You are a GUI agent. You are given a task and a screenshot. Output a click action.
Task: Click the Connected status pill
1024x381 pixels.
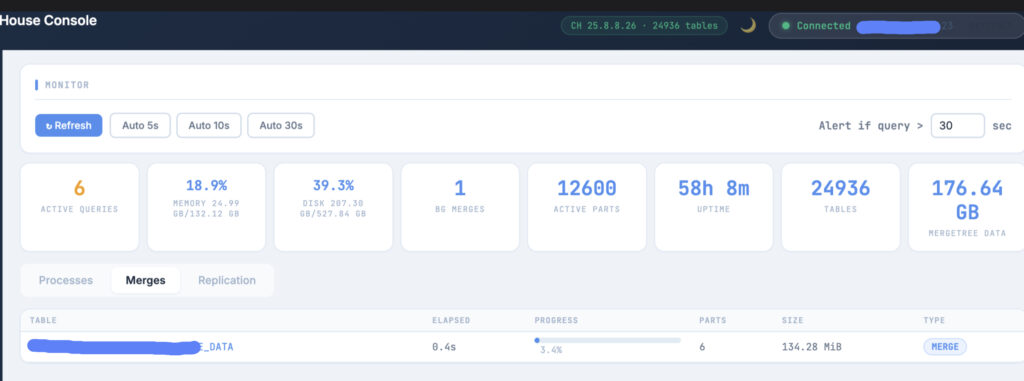click(x=896, y=26)
